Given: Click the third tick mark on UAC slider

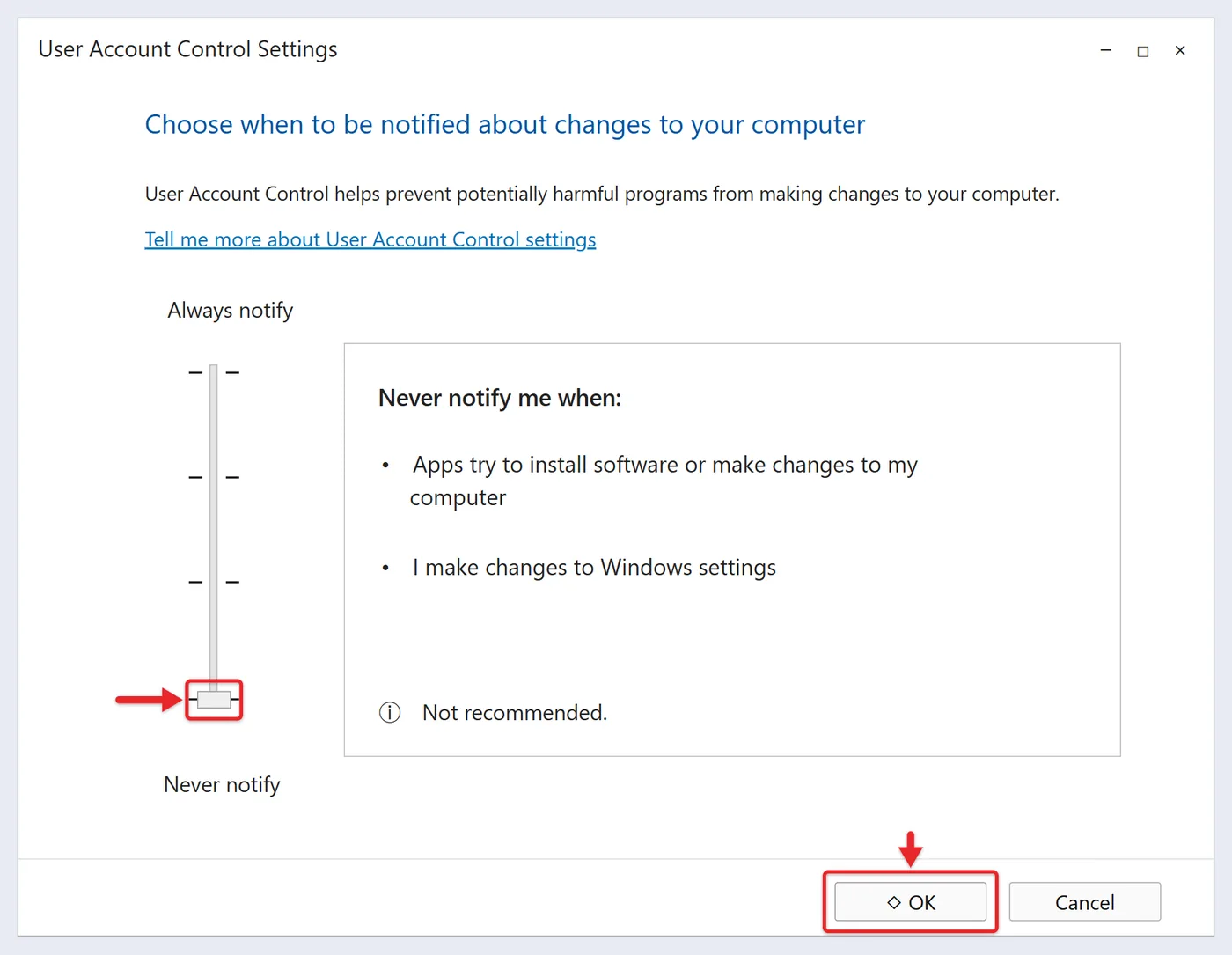Looking at the screenshot, I should 214,582.
